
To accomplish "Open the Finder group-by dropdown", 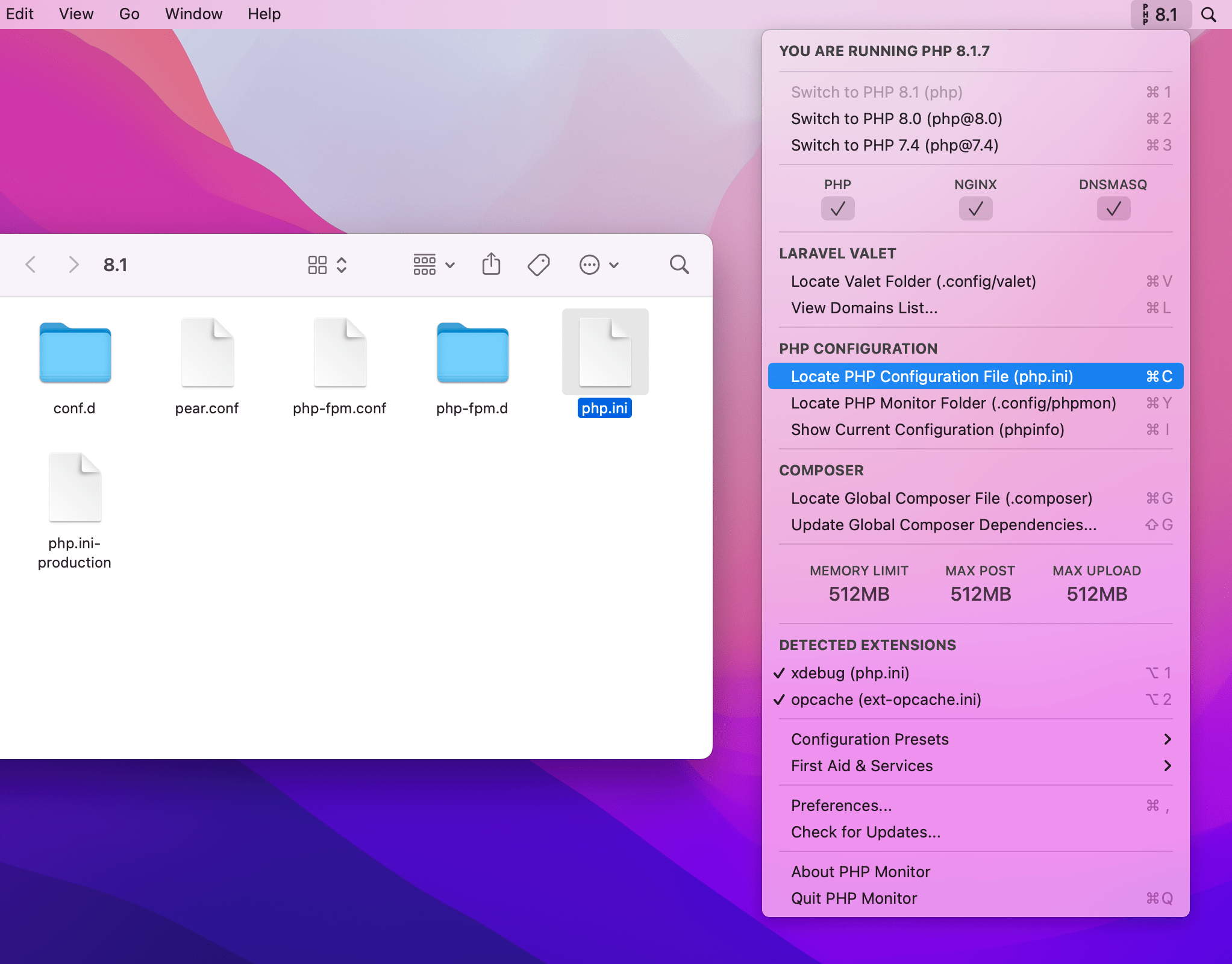I will (434, 264).
